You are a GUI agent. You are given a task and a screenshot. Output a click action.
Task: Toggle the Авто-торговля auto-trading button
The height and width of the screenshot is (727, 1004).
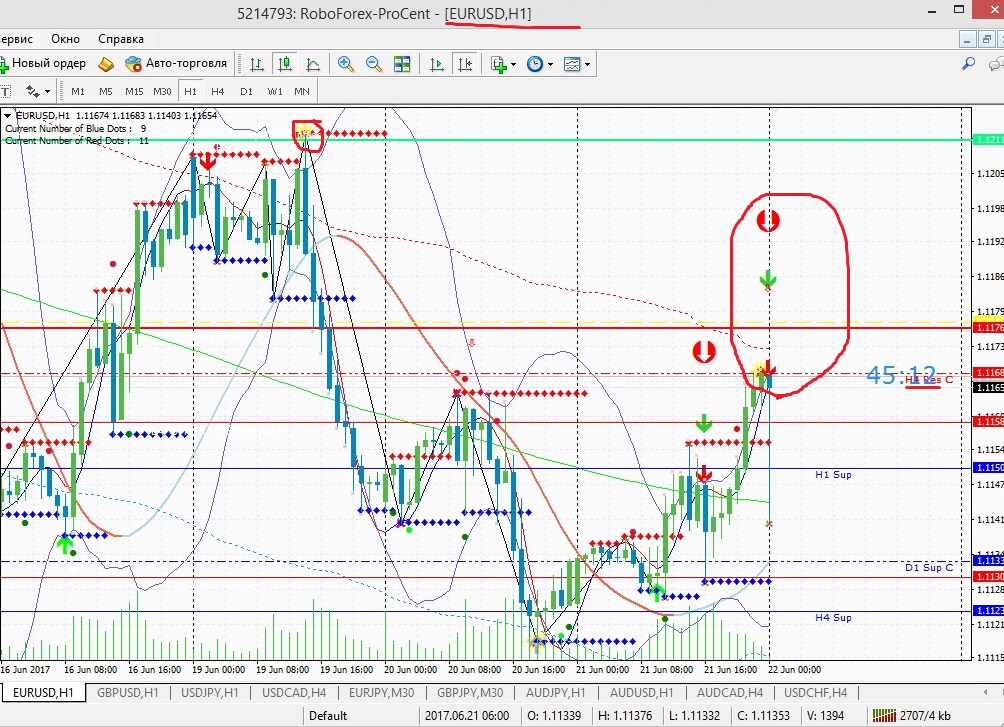tap(176, 63)
